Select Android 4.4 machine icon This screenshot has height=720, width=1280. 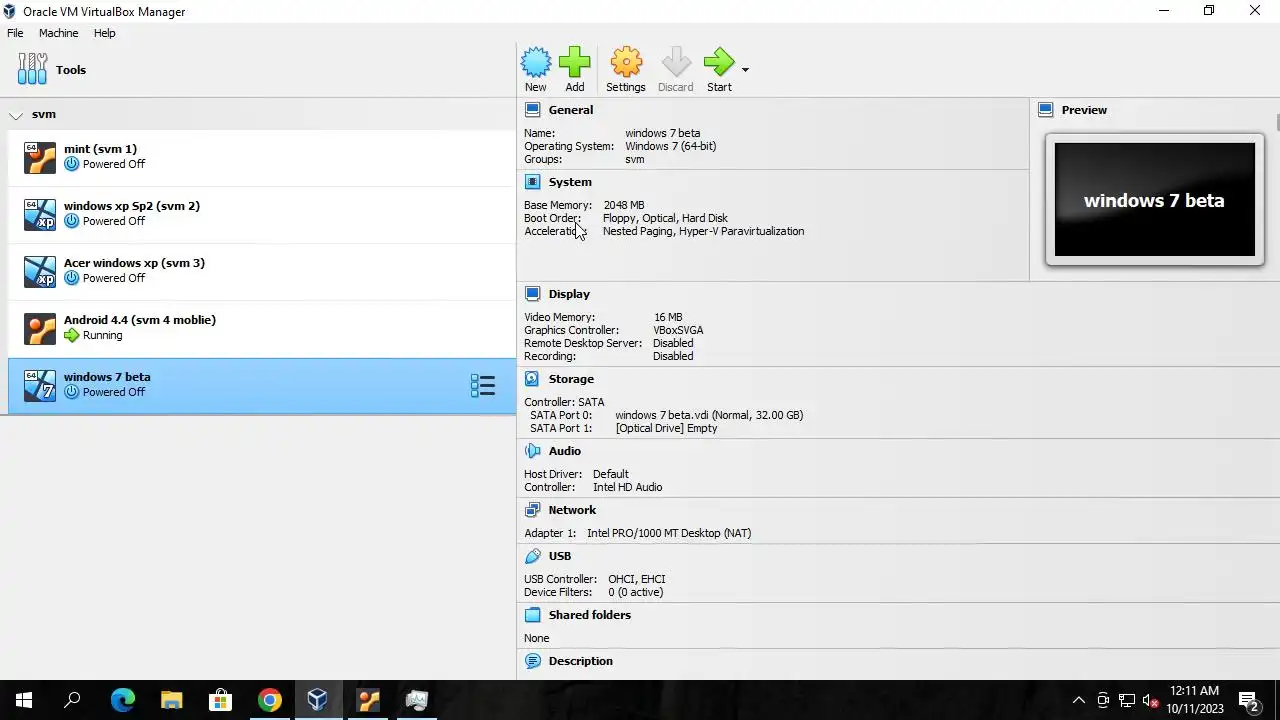(40, 328)
